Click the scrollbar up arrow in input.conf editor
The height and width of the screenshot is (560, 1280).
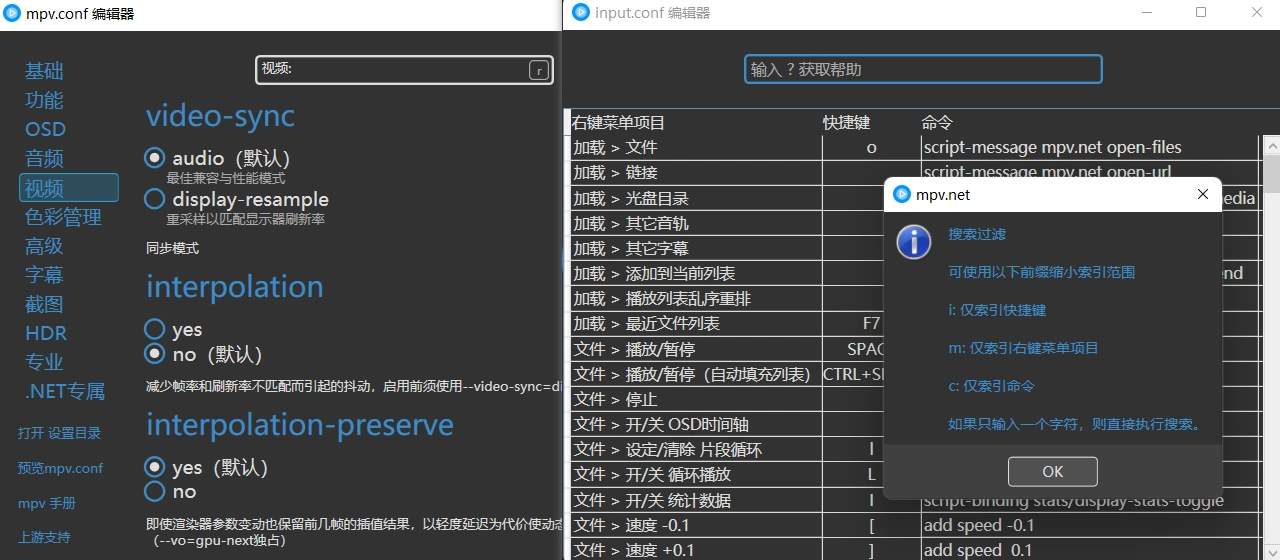[1271, 145]
